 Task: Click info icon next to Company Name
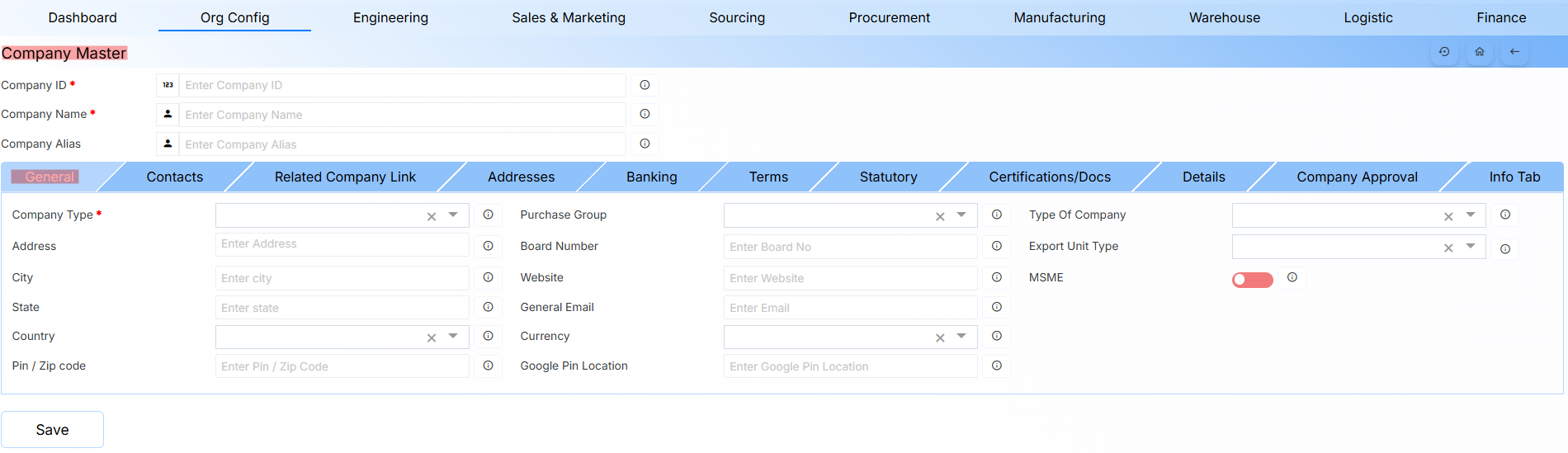click(645, 114)
